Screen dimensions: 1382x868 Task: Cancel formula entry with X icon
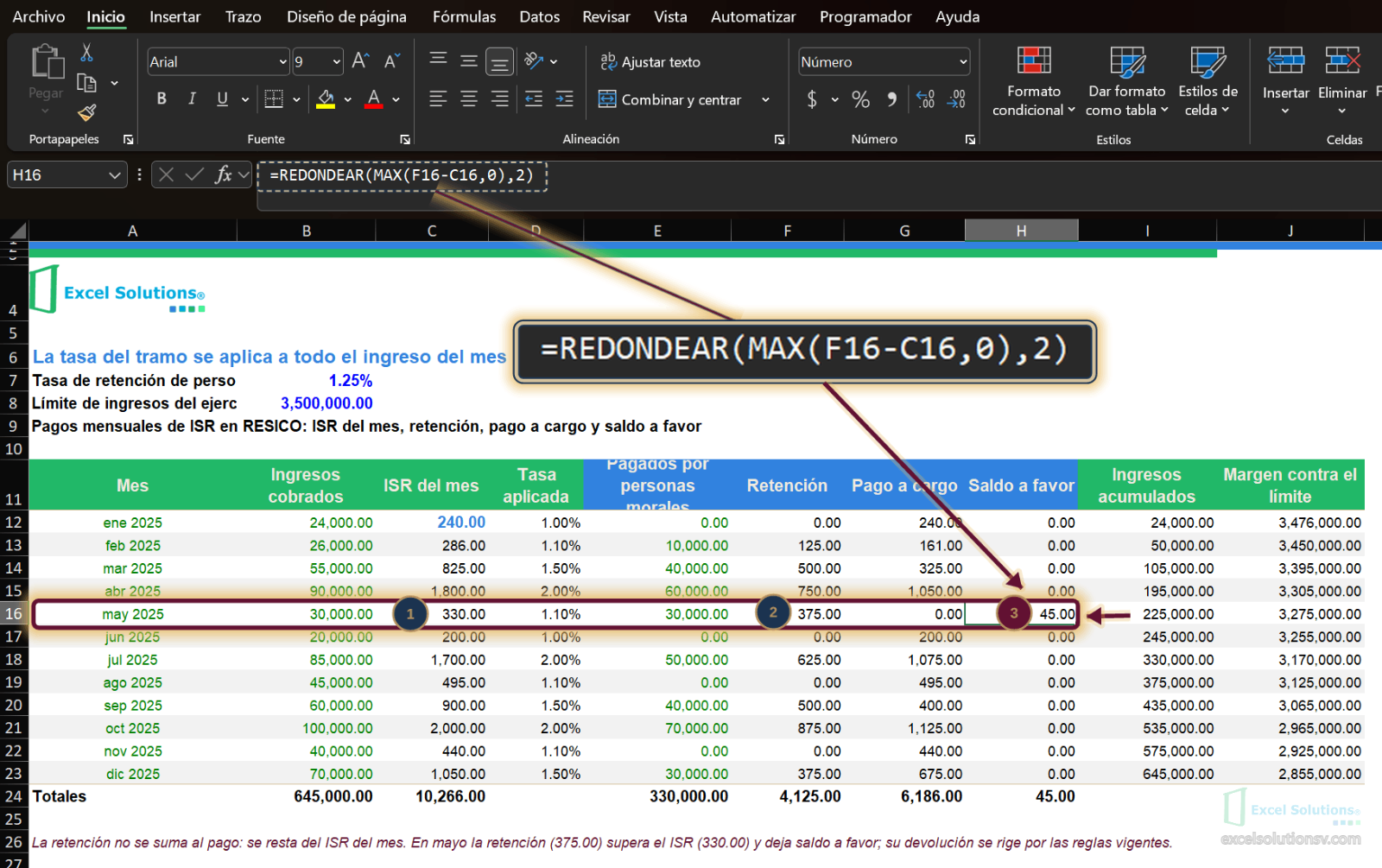point(167,174)
